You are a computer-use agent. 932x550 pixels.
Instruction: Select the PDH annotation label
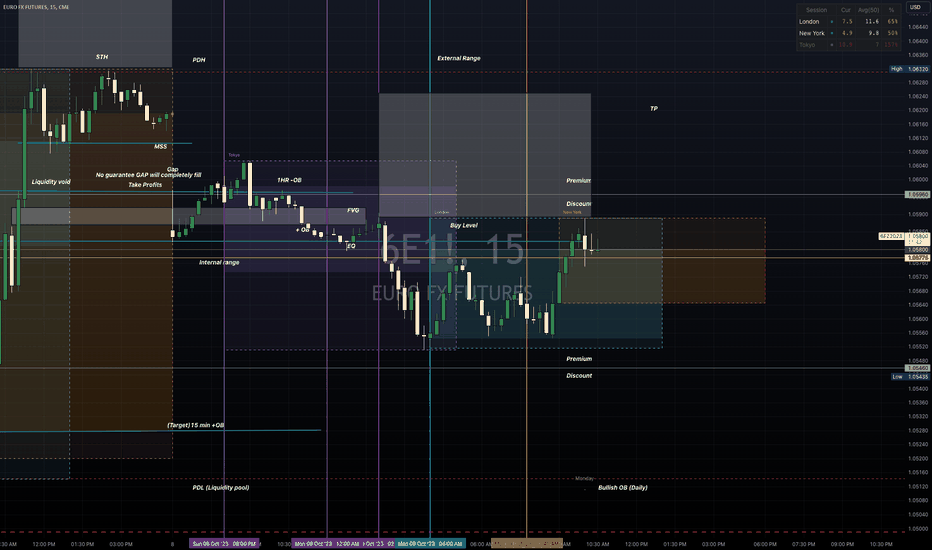(199, 60)
